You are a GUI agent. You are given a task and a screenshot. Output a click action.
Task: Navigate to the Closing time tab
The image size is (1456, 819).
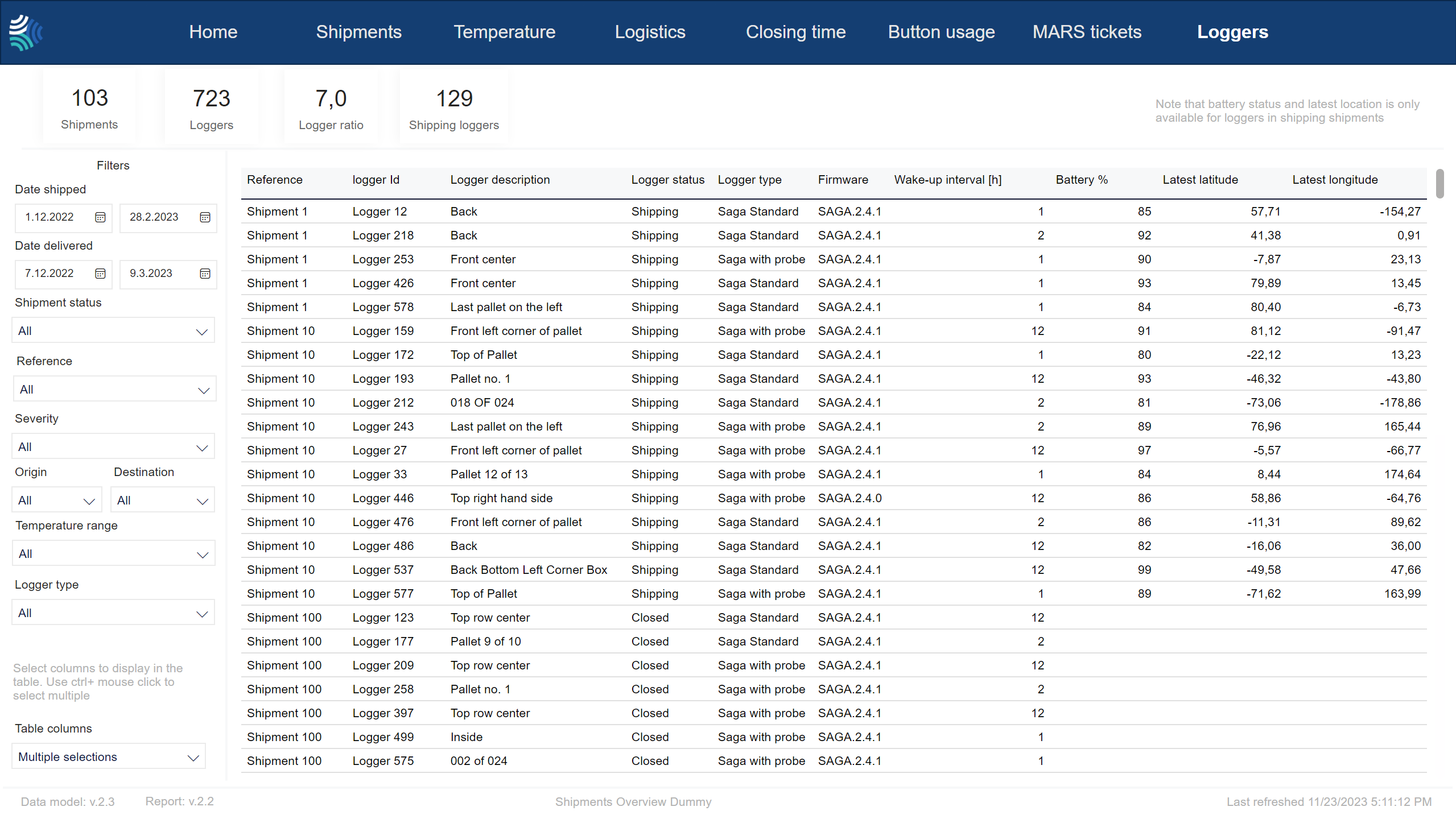pos(796,32)
